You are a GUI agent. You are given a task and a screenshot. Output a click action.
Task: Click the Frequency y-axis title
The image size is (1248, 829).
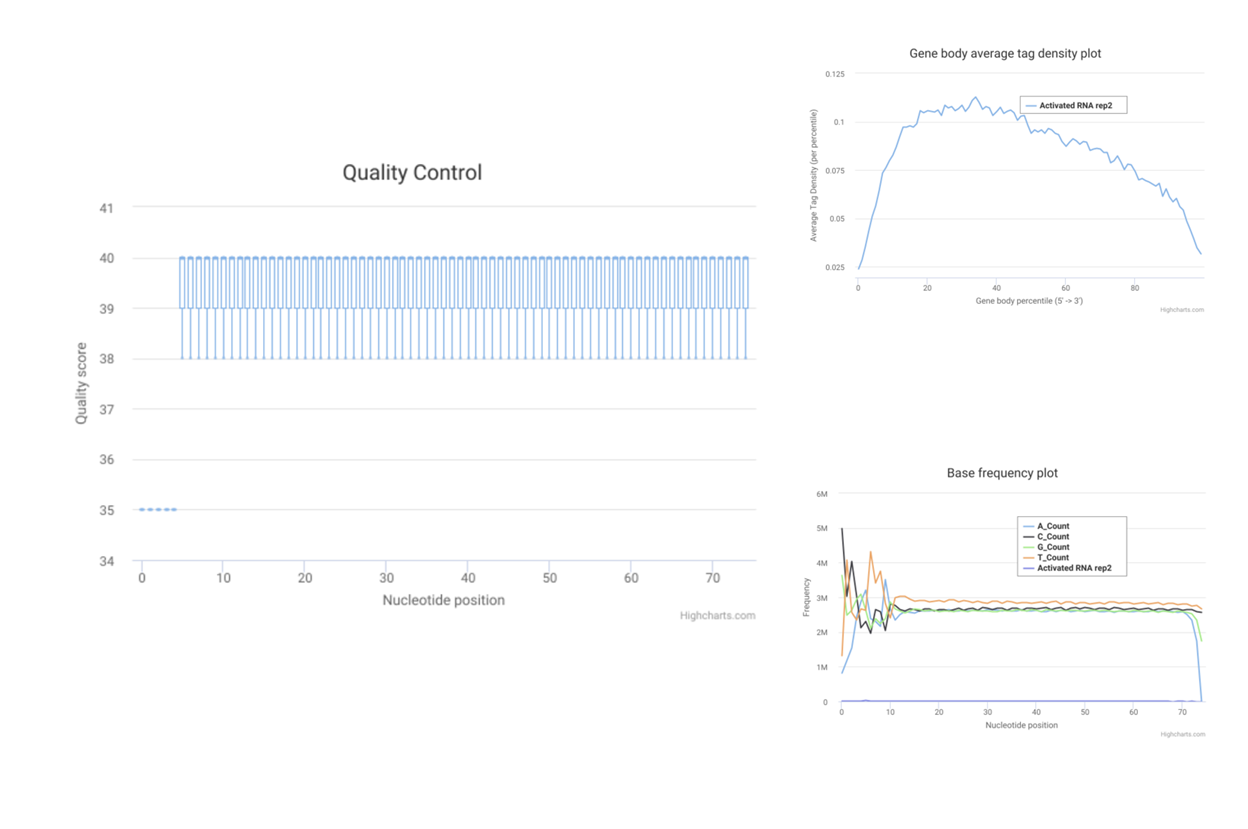point(806,597)
